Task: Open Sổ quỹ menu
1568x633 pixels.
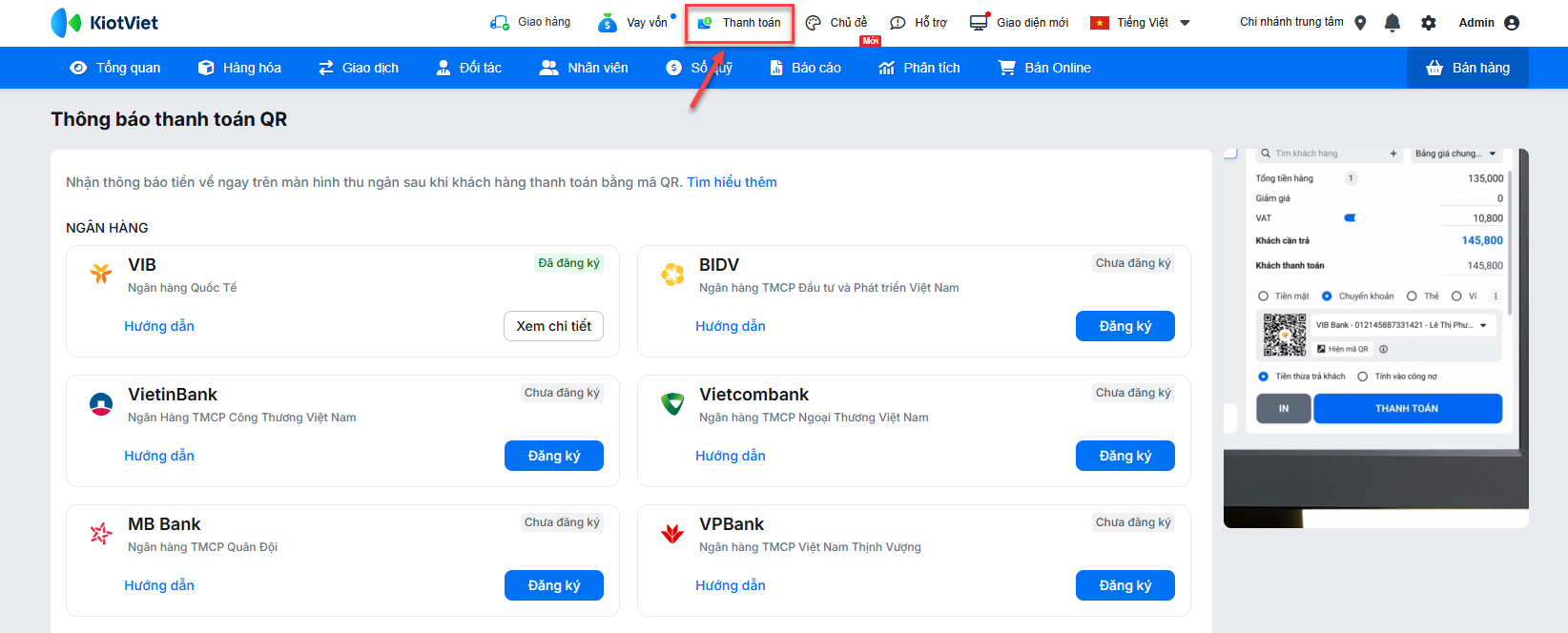Action: tap(699, 68)
